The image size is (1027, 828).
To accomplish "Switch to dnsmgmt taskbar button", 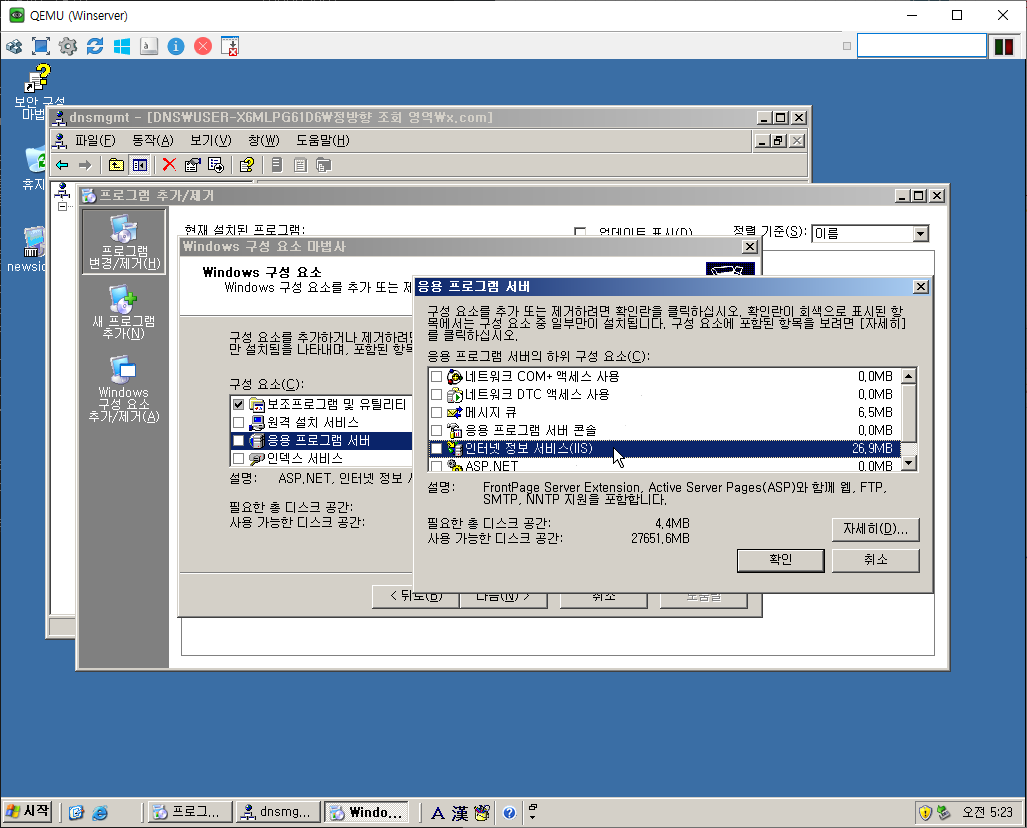I will click(278, 812).
